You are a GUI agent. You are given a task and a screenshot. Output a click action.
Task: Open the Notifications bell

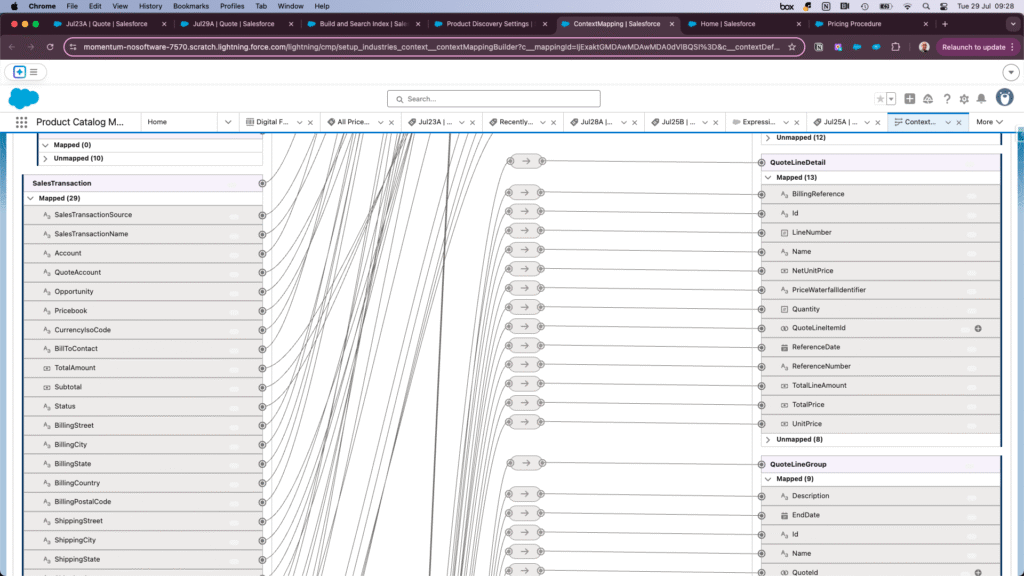(x=981, y=99)
